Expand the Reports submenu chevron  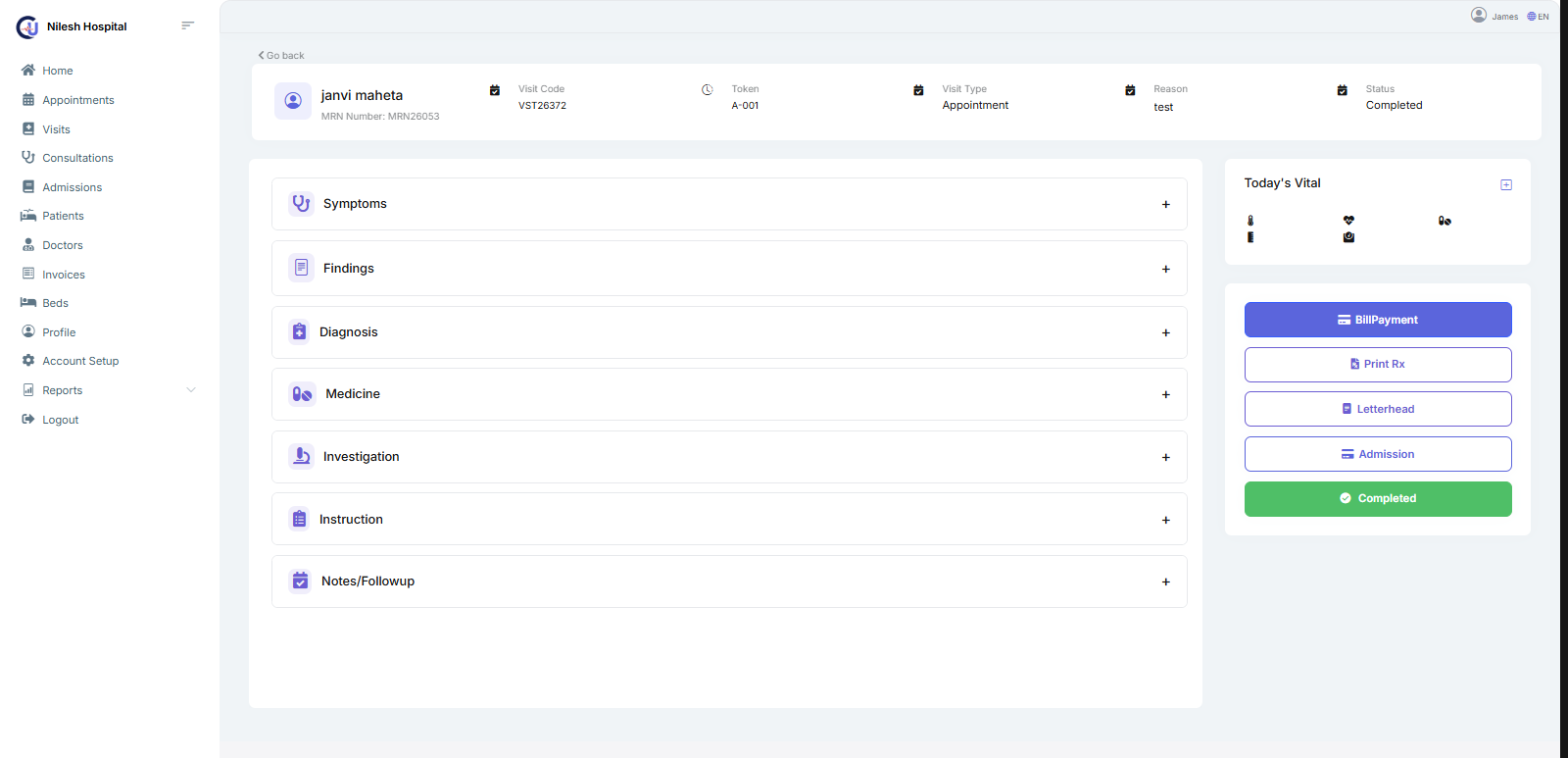tap(191, 389)
